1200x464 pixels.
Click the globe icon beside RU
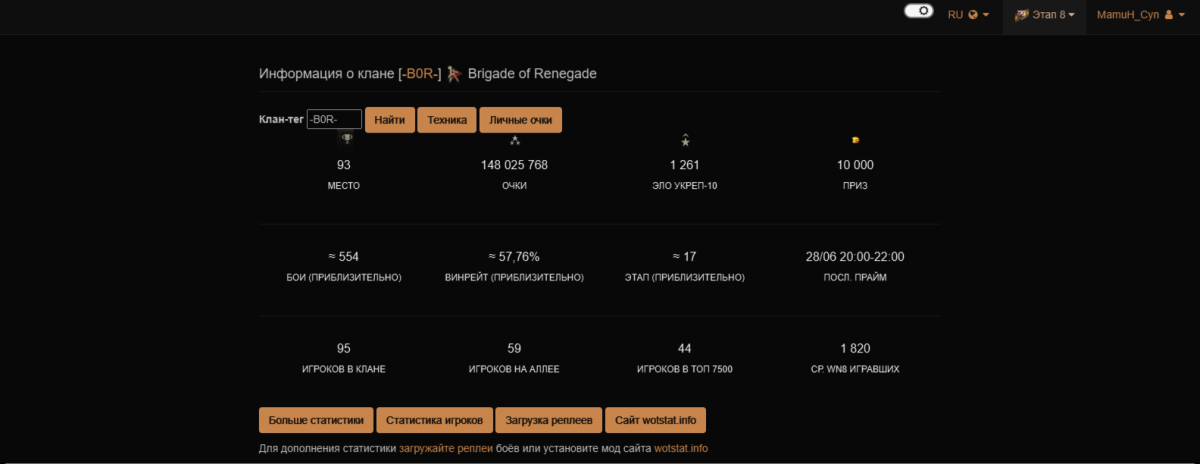(973, 15)
